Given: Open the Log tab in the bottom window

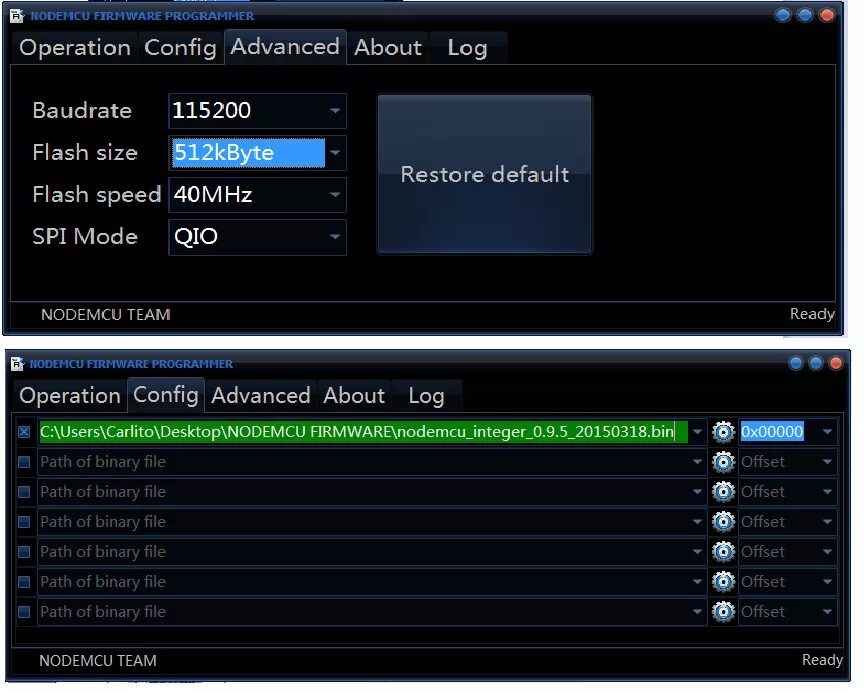Looking at the screenshot, I should pyautogui.click(x=426, y=396).
